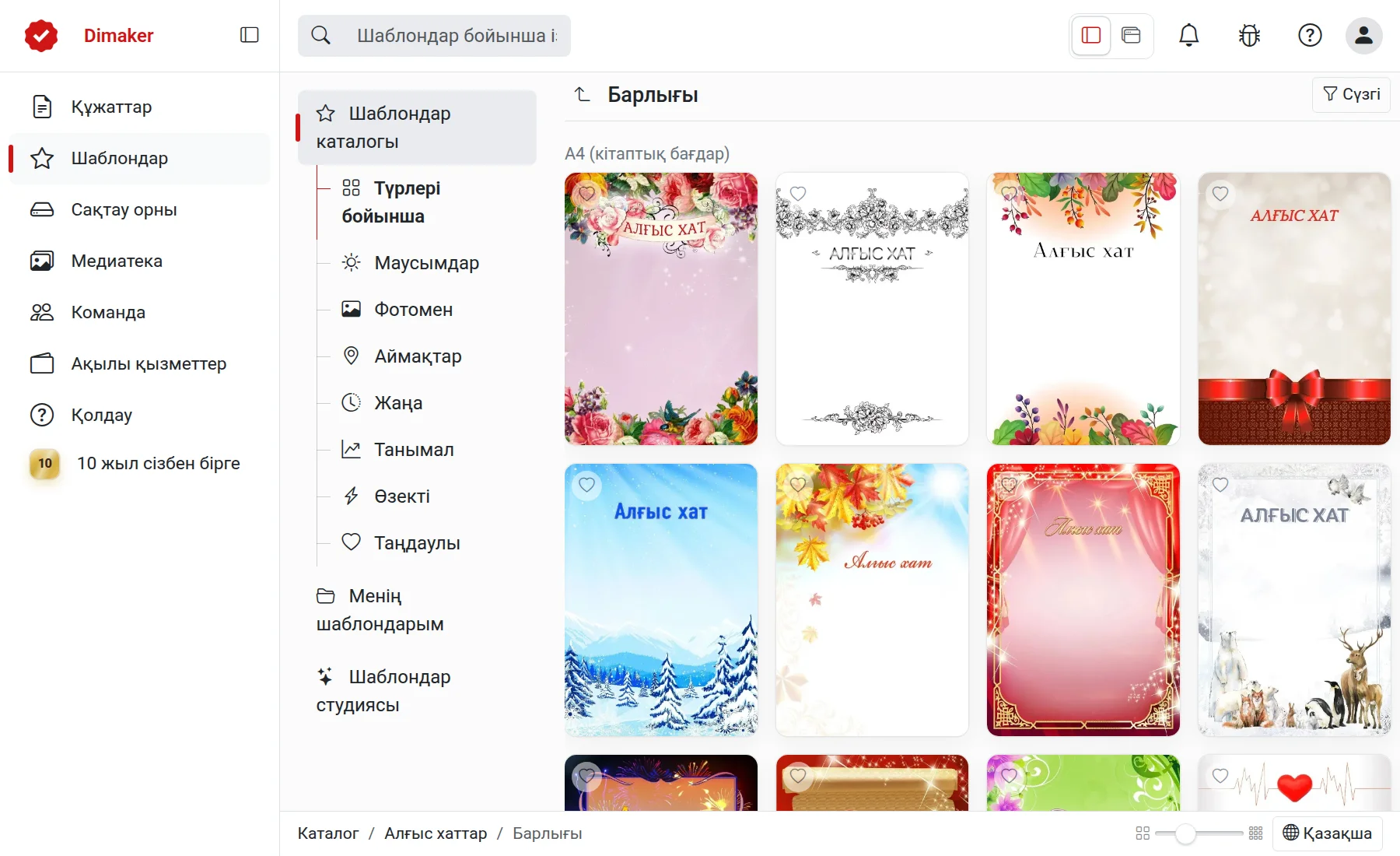The height and width of the screenshot is (856, 1400).
Task: Collapse the sidebar with the panel icon
Action: pyautogui.click(x=249, y=35)
